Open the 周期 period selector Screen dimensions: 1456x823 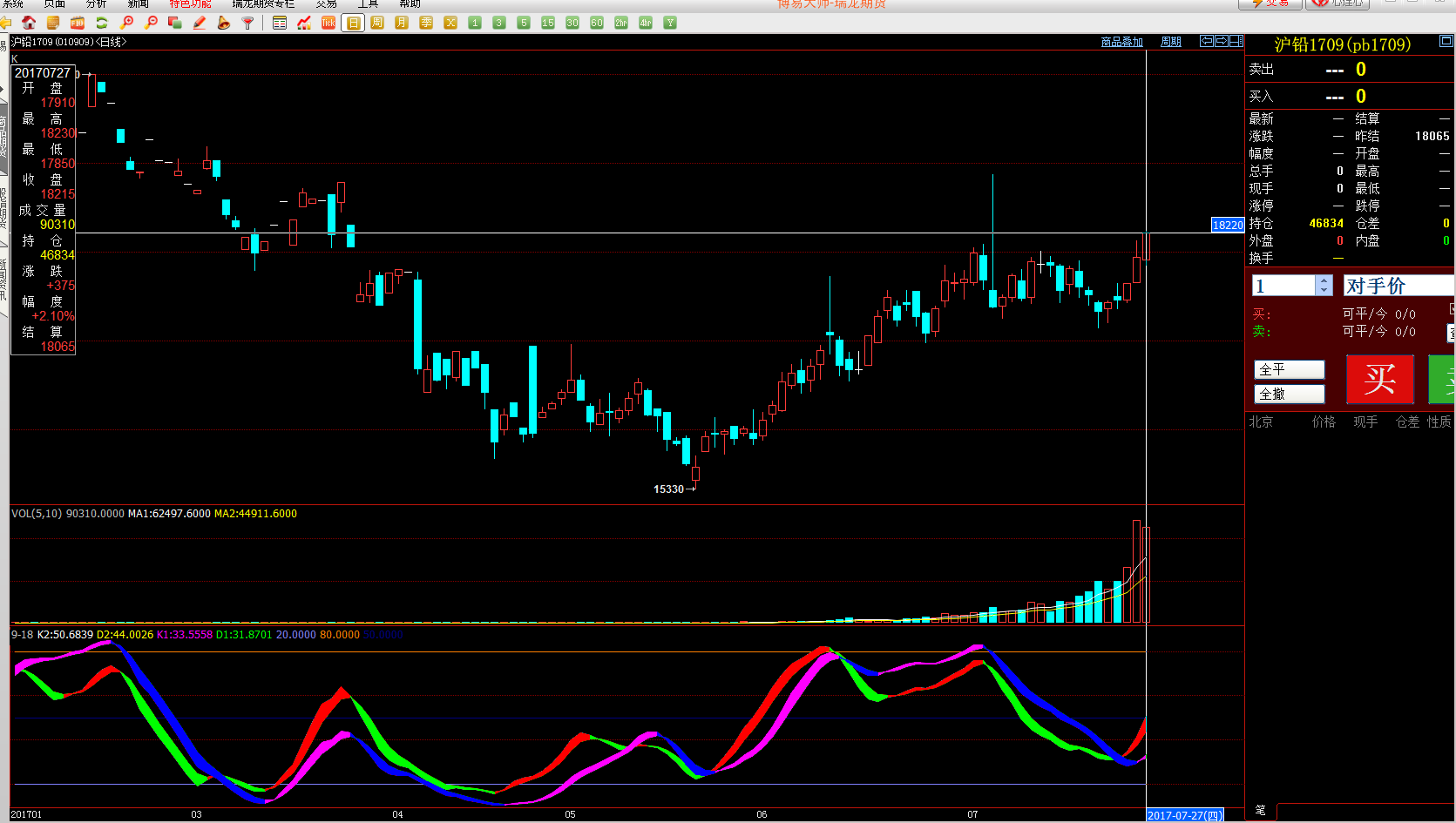1170,42
